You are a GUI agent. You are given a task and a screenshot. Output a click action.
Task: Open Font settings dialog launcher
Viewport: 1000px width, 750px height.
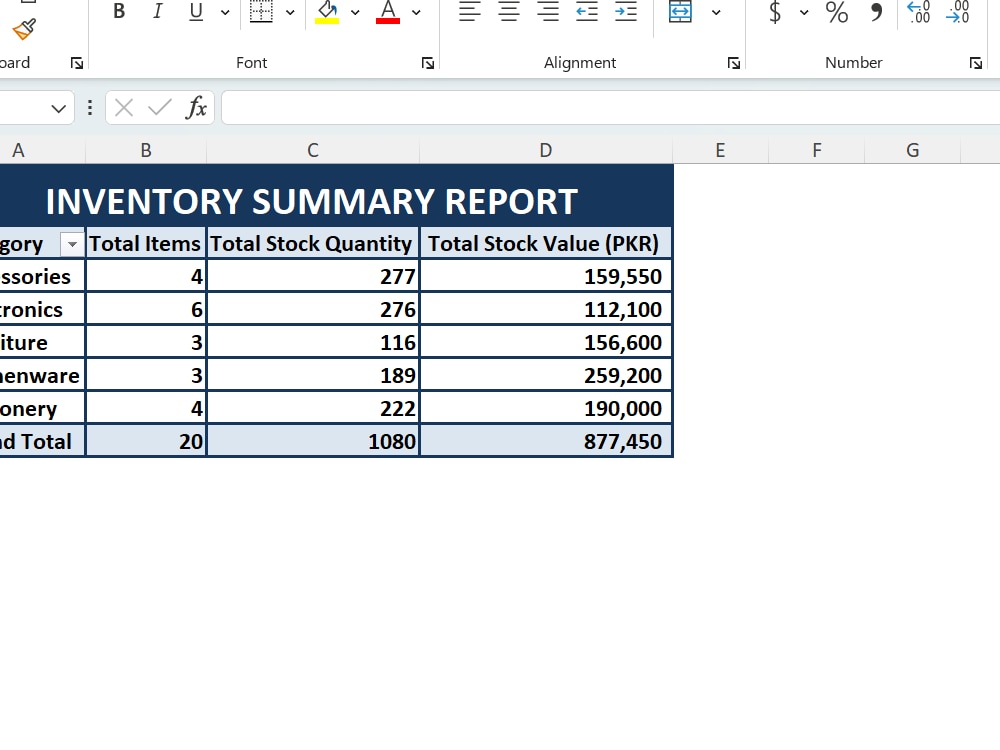tap(428, 62)
